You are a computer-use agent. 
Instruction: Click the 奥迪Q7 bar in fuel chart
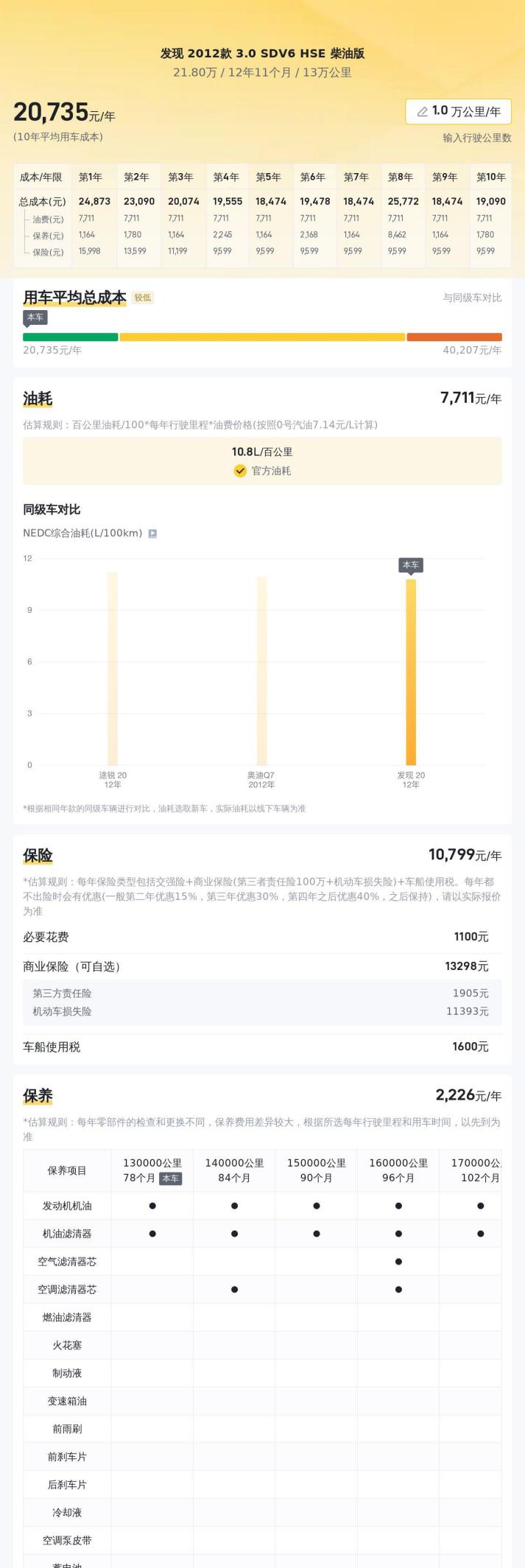point(261,670)
